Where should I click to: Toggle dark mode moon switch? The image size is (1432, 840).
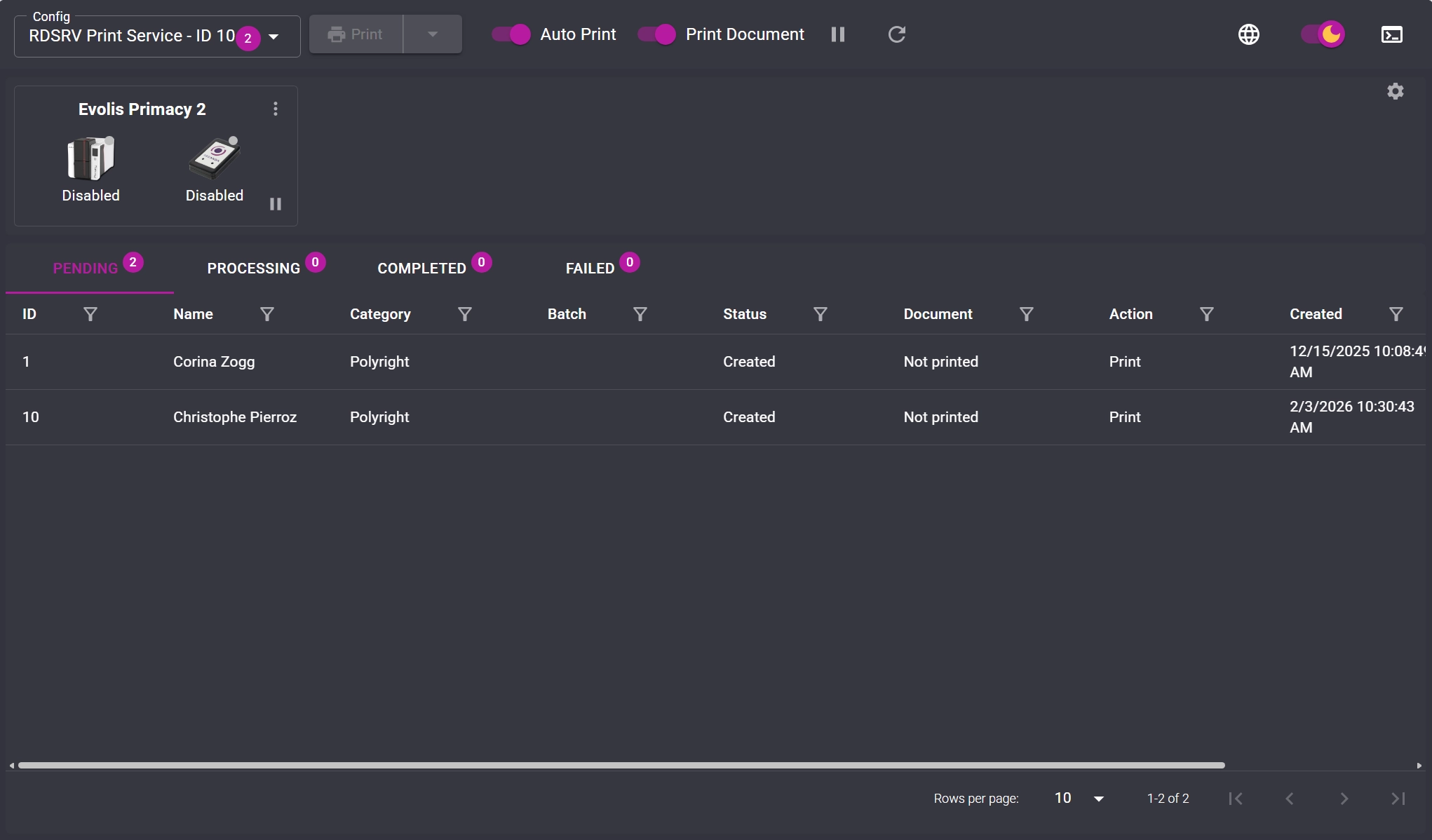(x=1323, y=34)
